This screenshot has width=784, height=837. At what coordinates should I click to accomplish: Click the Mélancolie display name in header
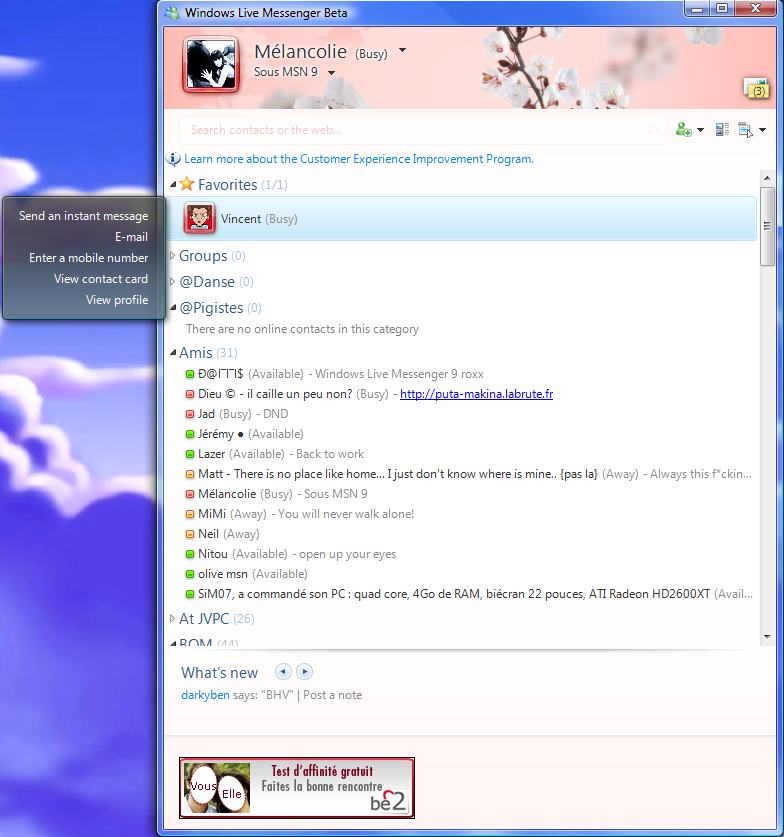tap(300, 52)
